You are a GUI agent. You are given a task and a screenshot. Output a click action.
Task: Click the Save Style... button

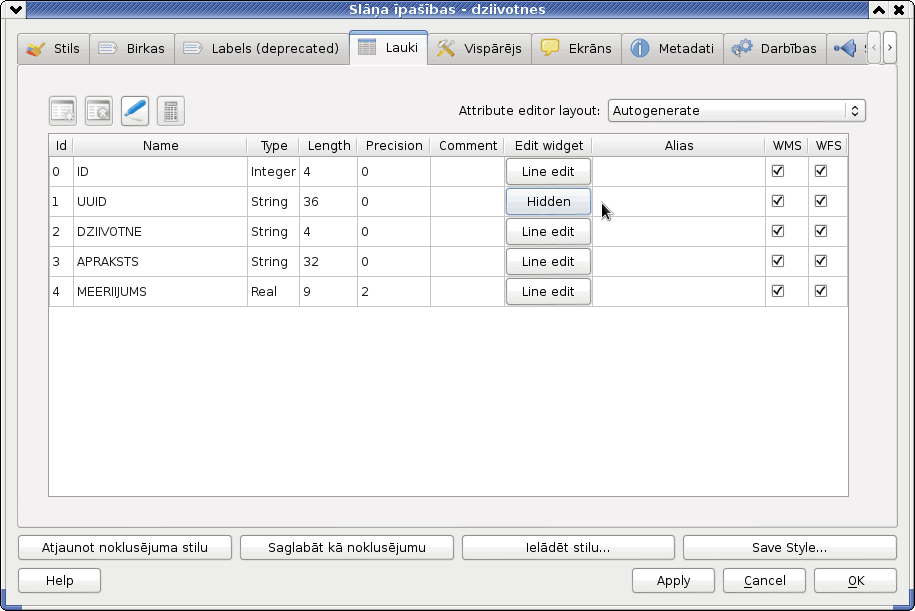coord(790,548)
